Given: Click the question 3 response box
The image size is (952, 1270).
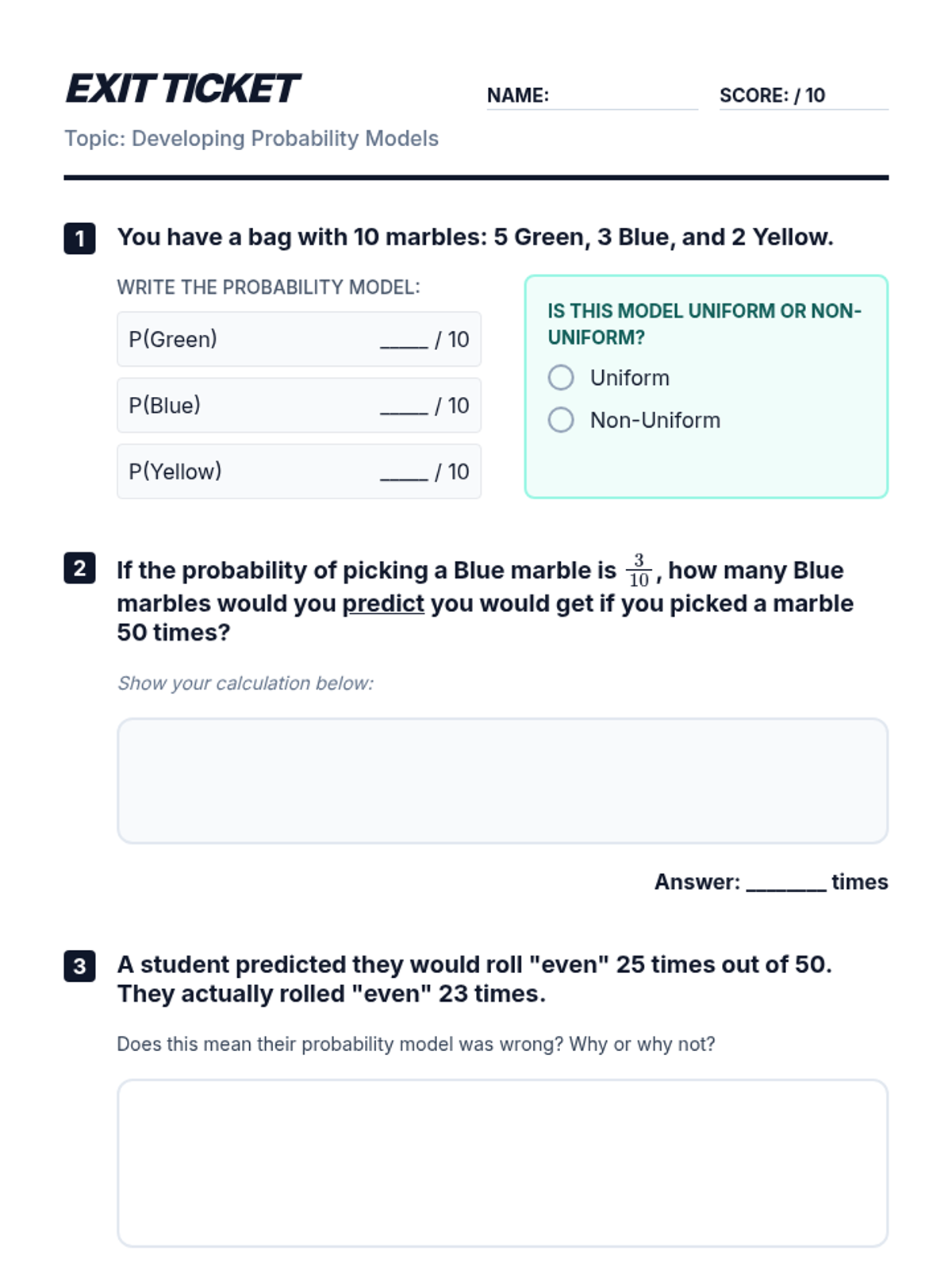Looking at the screenshot, I should [x=502, y=1163].
